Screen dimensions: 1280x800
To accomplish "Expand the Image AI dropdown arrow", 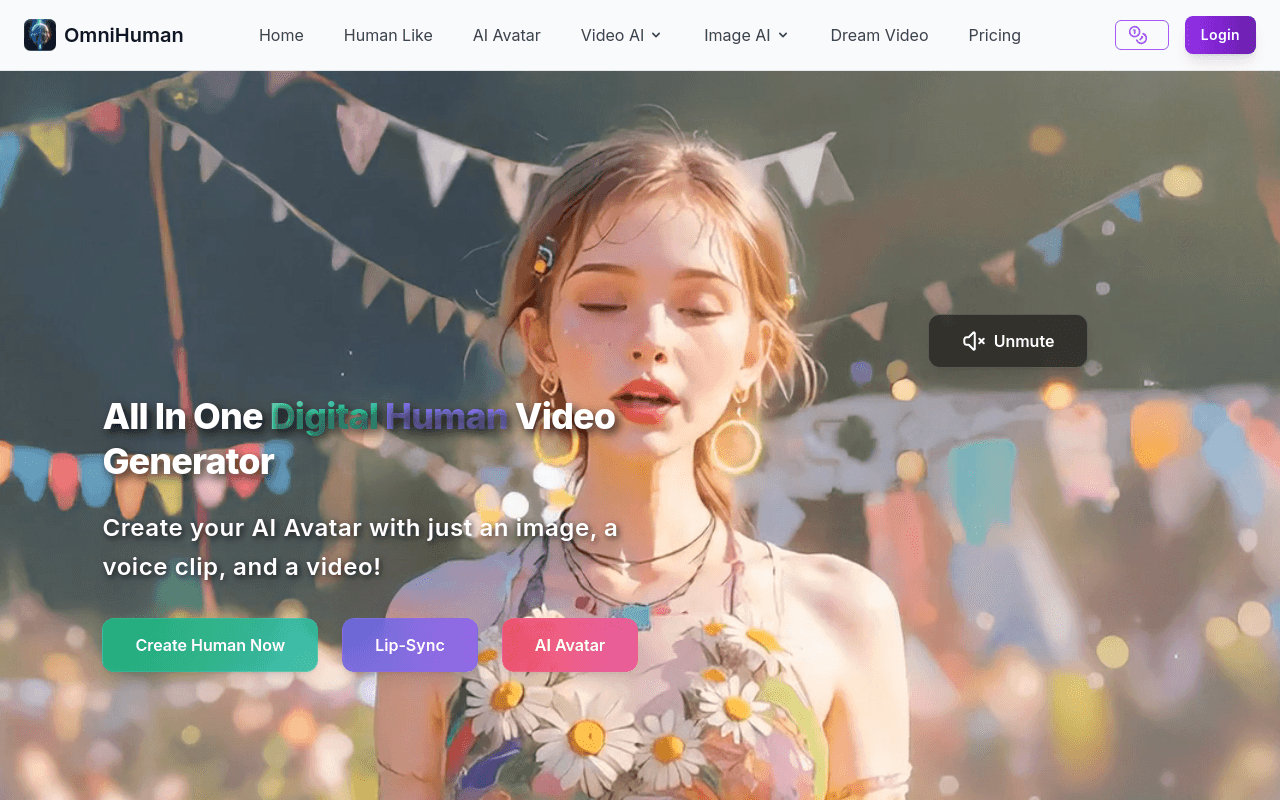I will click(783, 35).
